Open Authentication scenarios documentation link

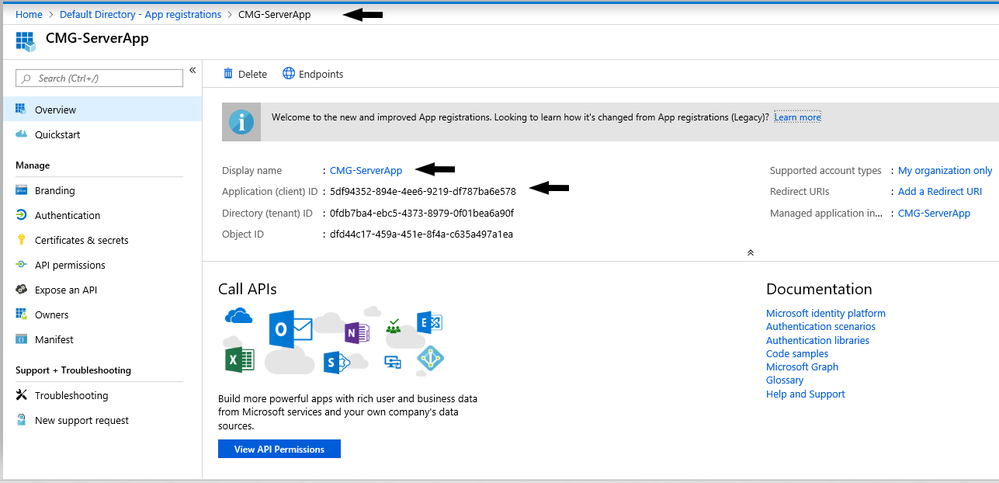tap(821, 326)
